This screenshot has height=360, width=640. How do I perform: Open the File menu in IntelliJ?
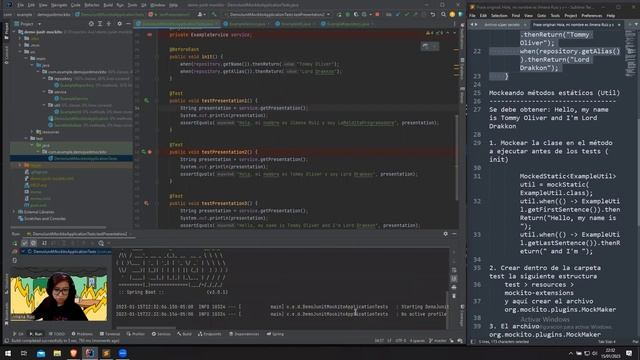[x=20, y=5]
